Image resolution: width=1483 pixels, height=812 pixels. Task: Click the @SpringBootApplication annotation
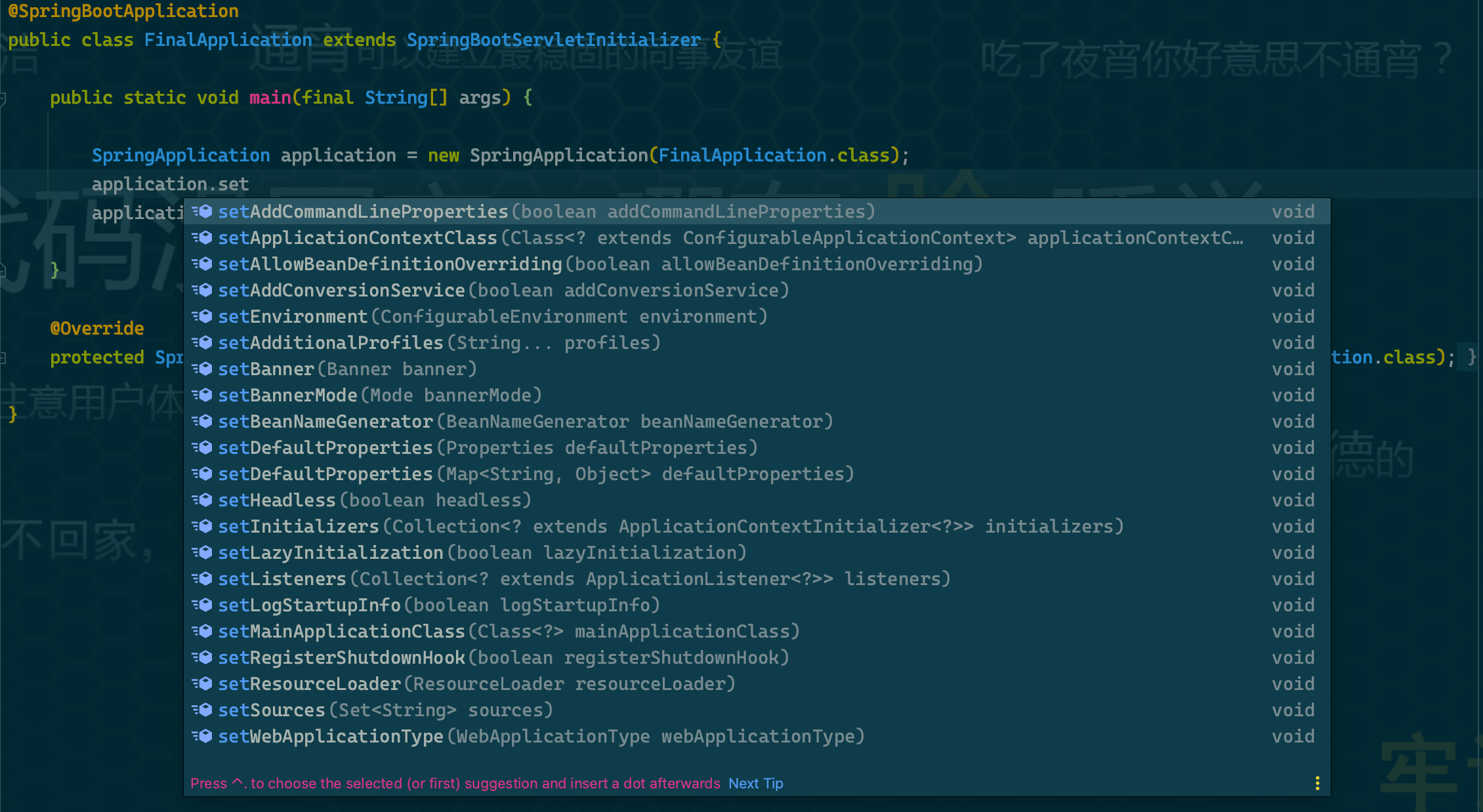coord(123,11)
